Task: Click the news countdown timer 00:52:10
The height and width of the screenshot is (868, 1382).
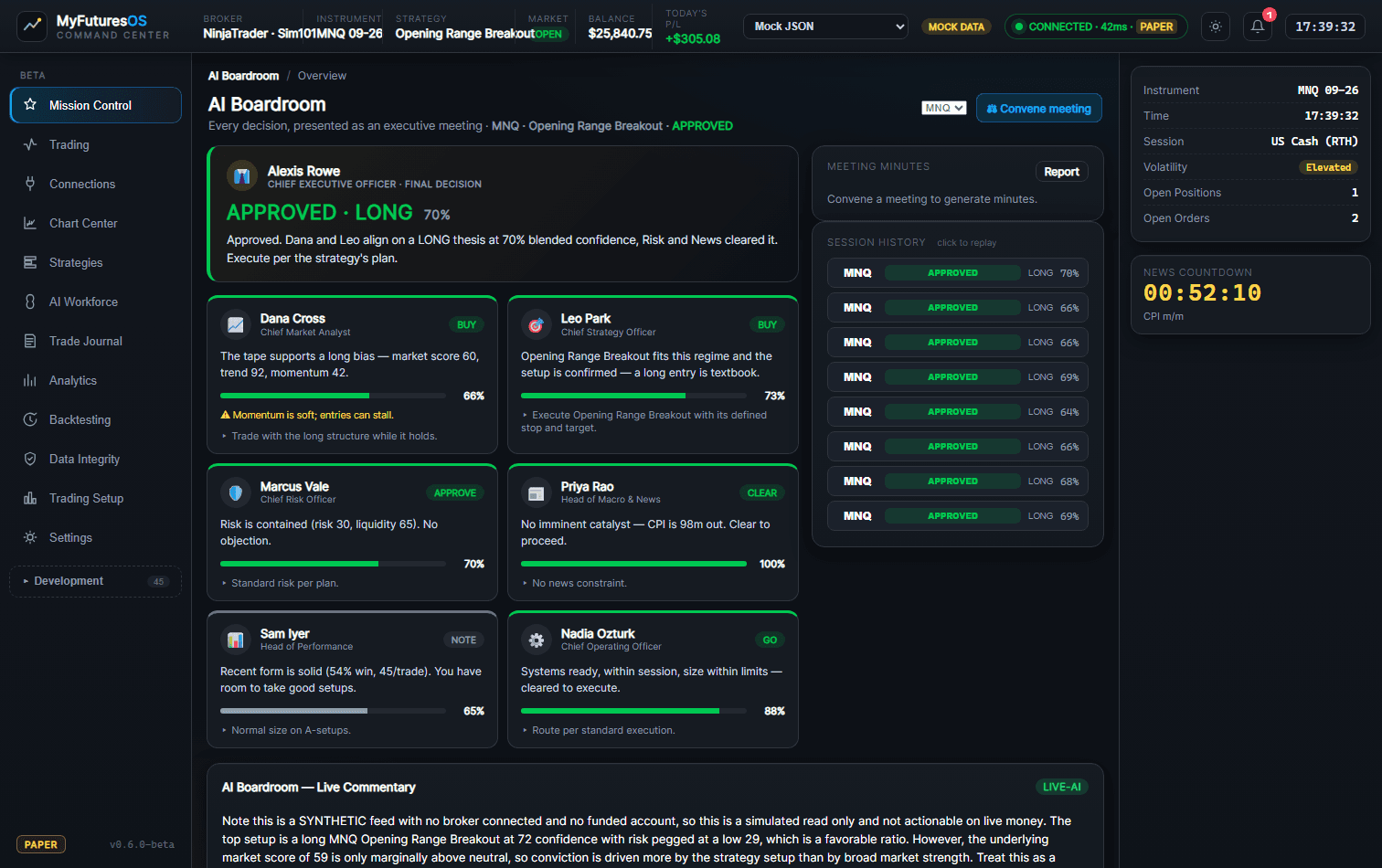Action: pos(1202,293)
